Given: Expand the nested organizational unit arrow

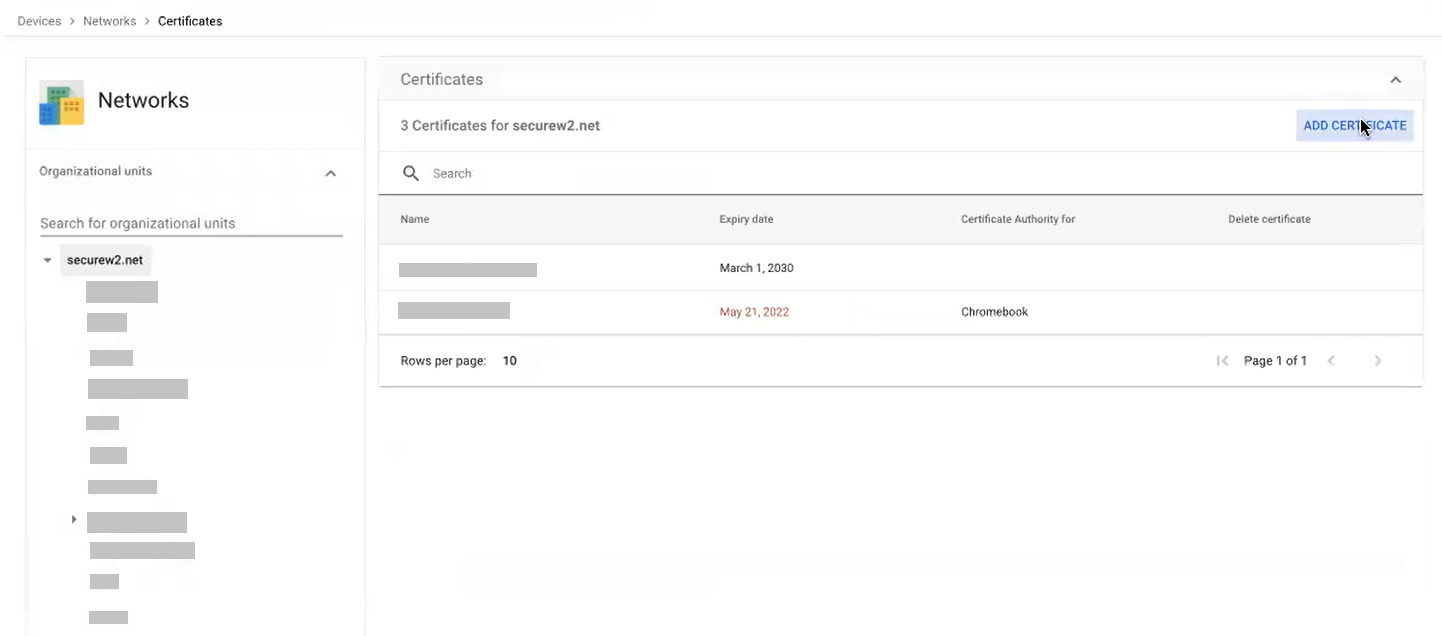Looking at the screenshot, I should (x=74, y=520).
